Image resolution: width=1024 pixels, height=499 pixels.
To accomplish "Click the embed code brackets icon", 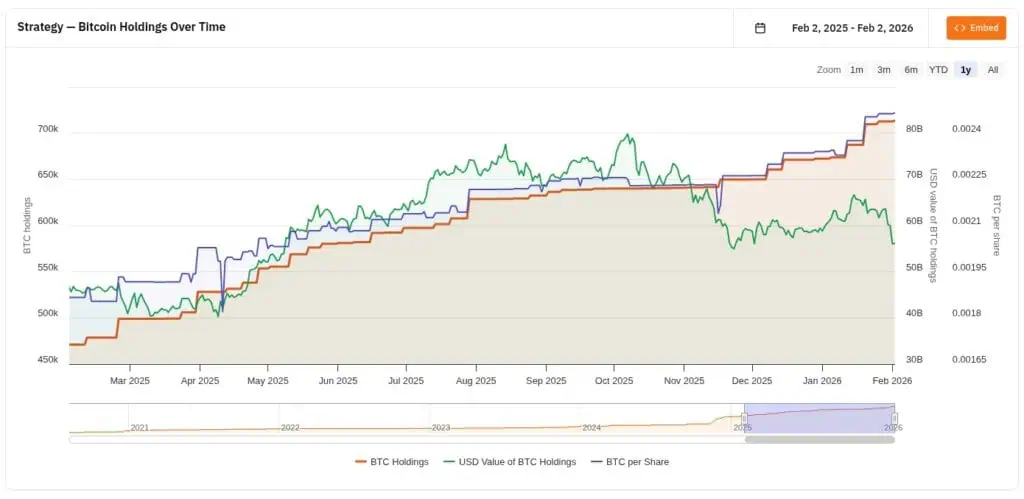I will point(959,28).
